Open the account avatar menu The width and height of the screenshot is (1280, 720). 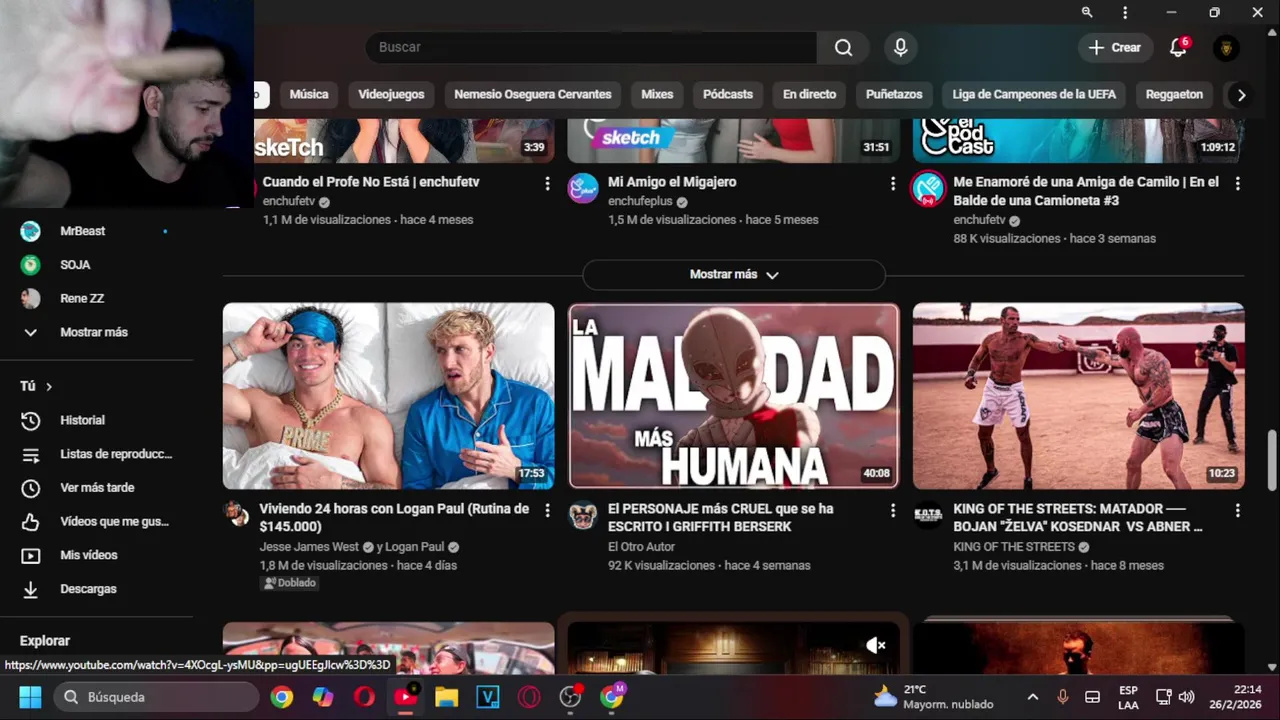1226,47
